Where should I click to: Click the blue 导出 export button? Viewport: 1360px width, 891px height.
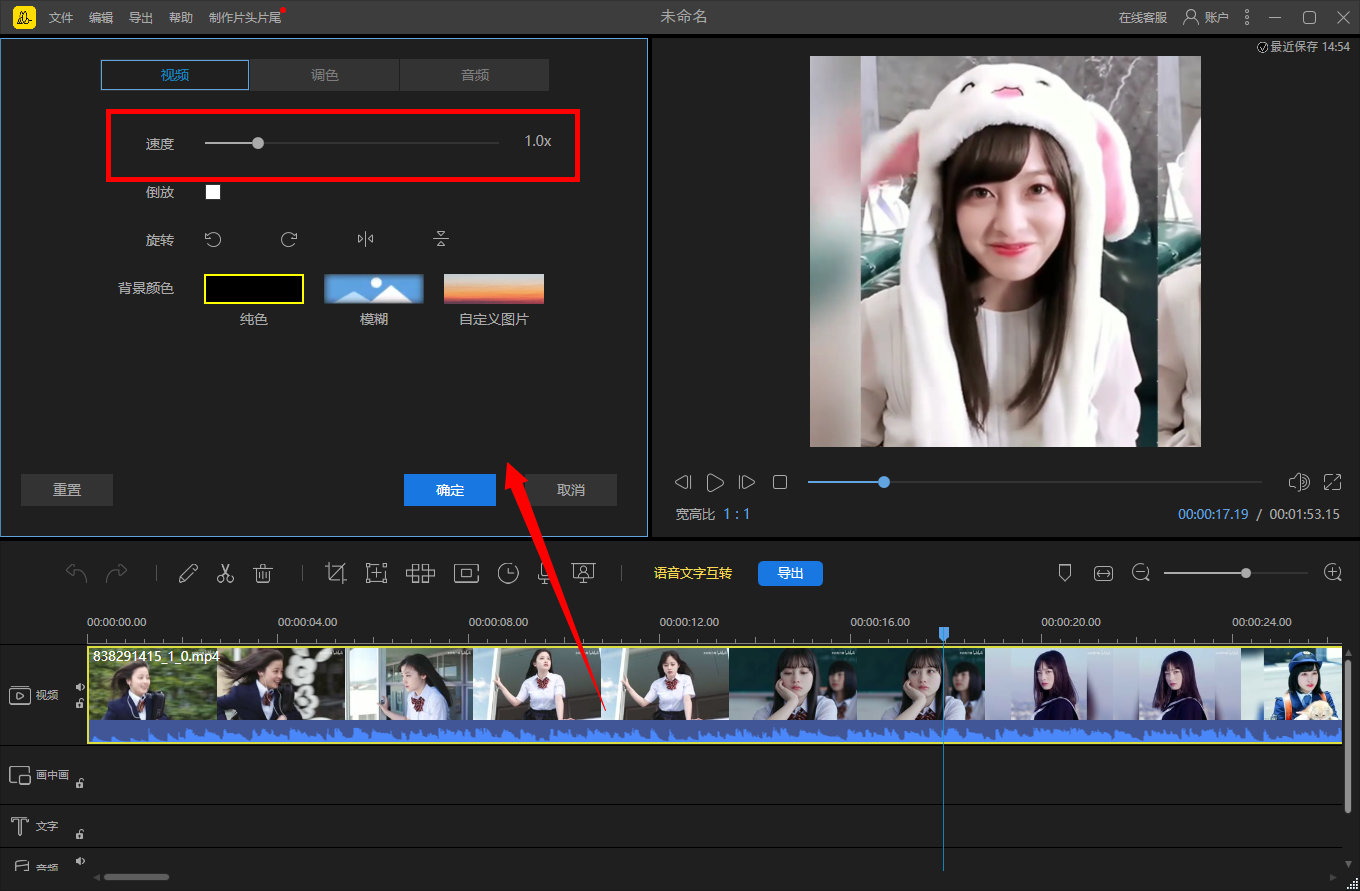(790, 573)
